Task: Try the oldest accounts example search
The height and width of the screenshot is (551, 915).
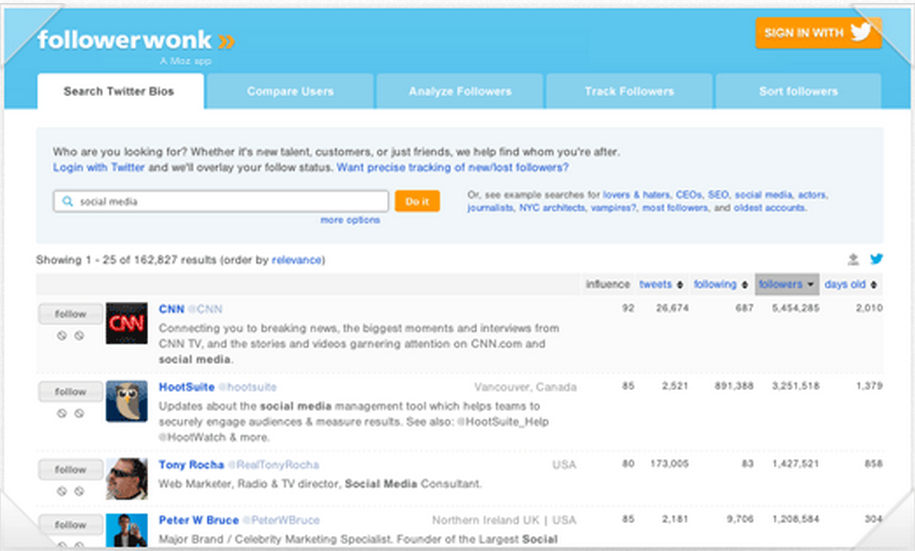Action: pyautogui.click(x=770, y=208)
